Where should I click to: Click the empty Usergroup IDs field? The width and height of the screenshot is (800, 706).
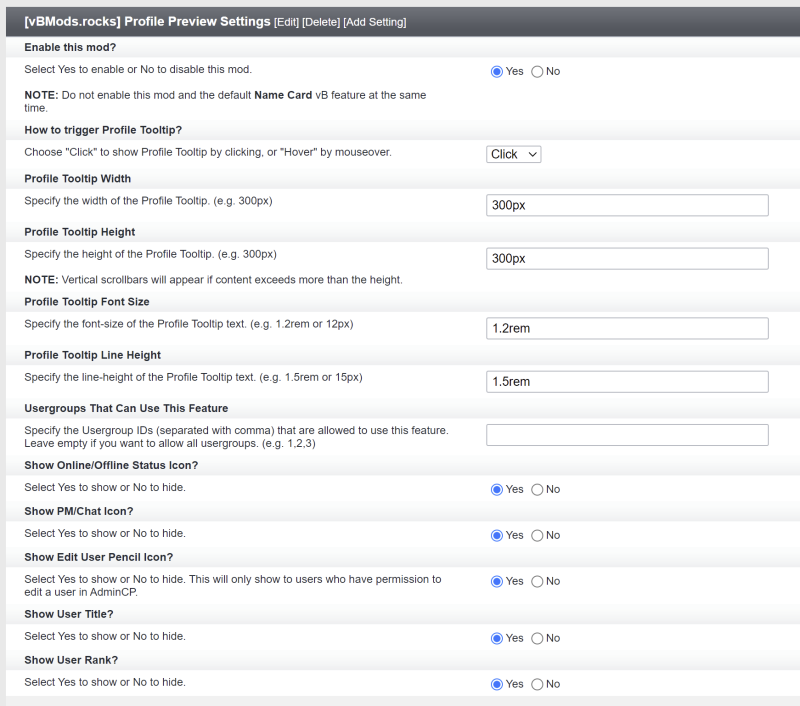tap(627, 435)
